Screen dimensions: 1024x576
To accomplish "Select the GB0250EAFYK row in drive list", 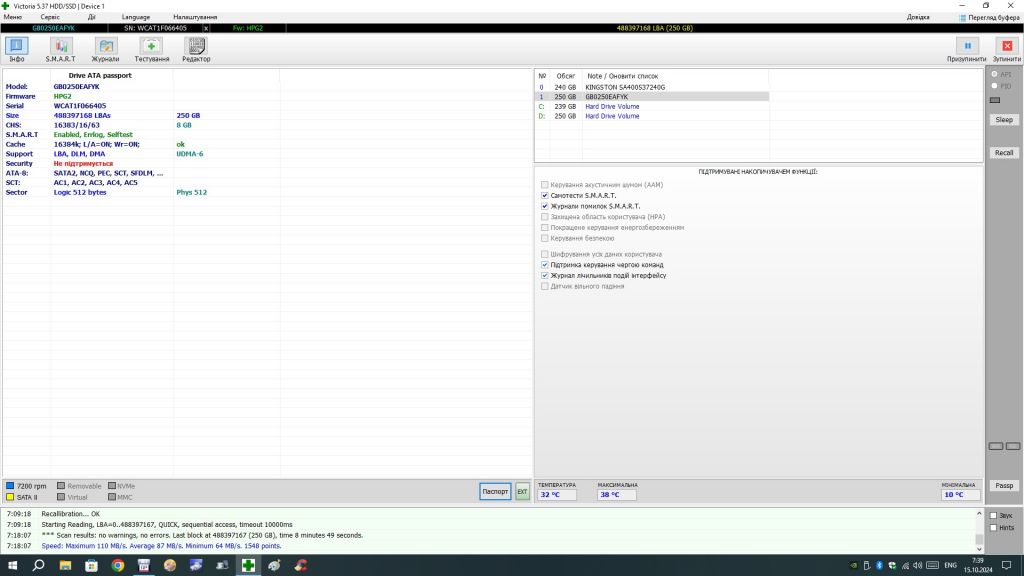I will tap(652, 97).
